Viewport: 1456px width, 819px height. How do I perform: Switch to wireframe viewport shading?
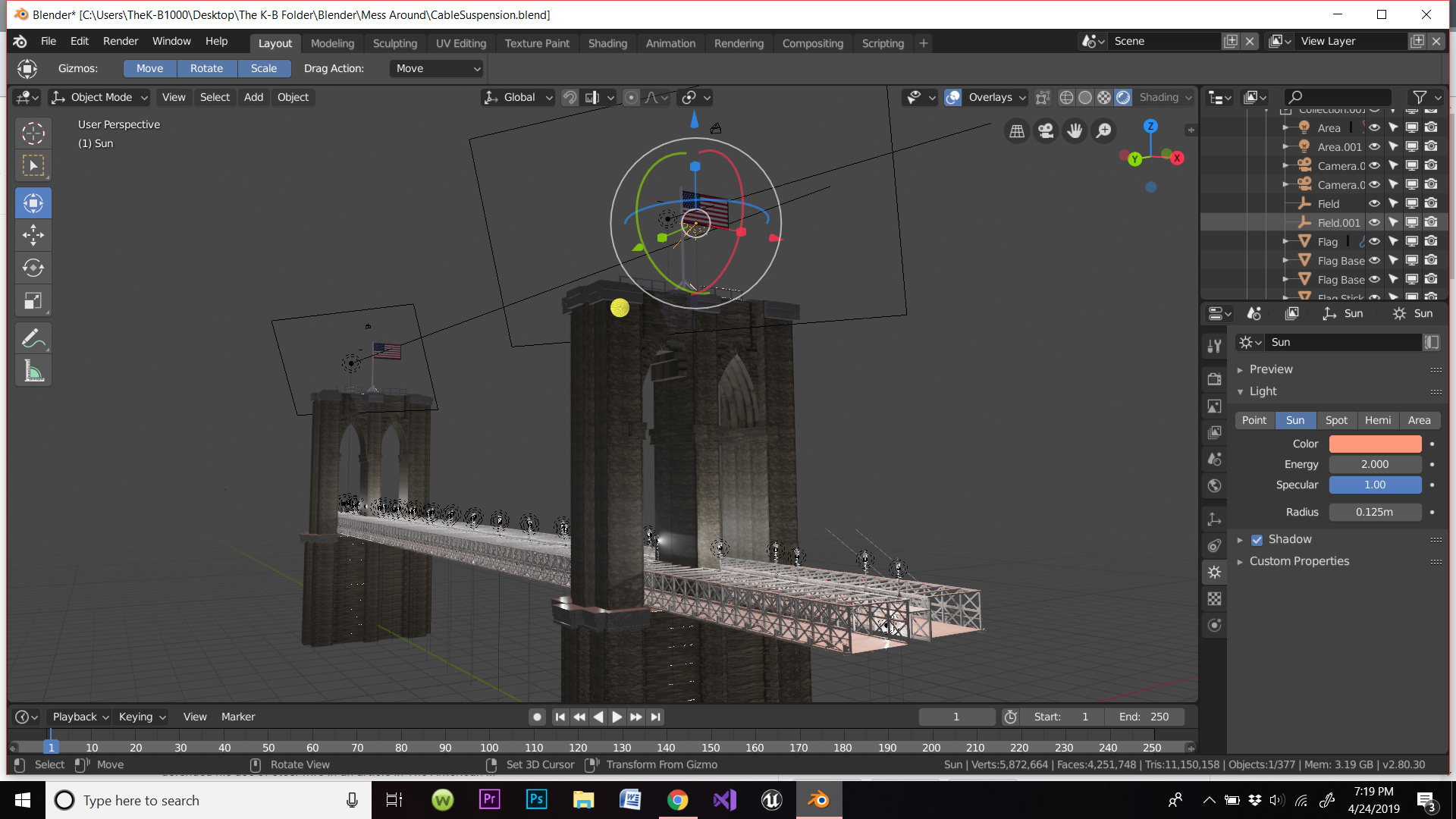coord(1066,98)
